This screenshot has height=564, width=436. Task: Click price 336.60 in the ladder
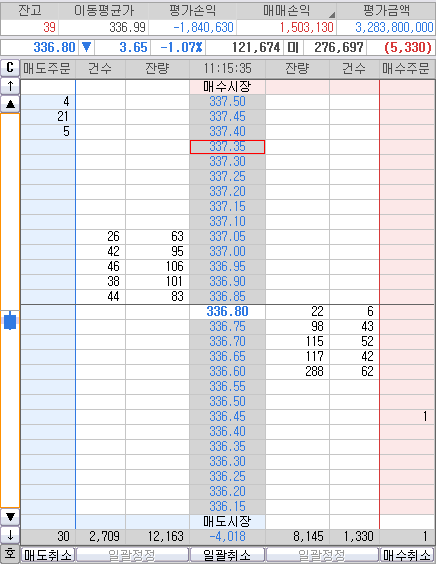pos(227,372)
